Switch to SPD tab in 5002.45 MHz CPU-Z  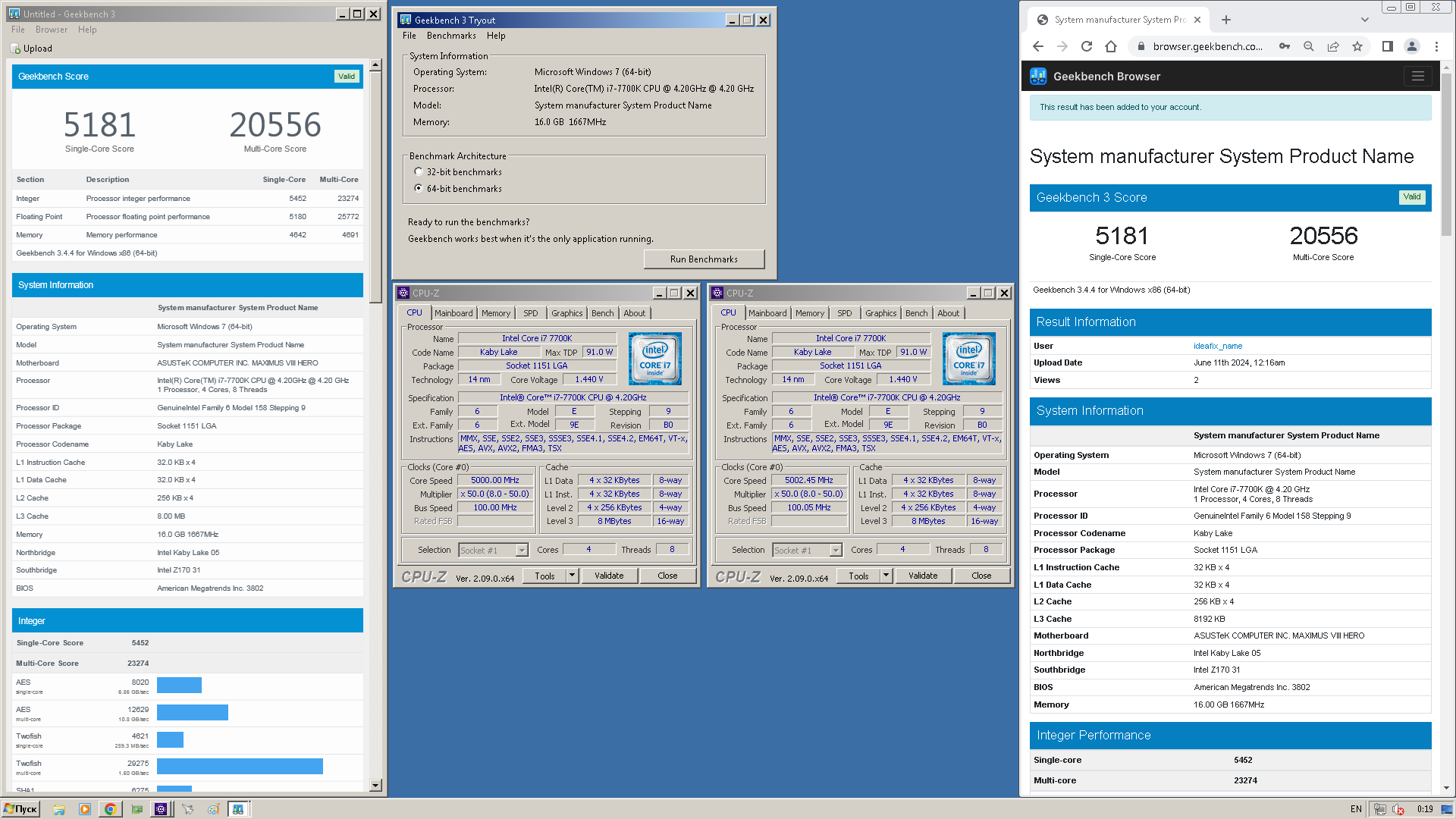pyautogui.click(x=845, y=313)
